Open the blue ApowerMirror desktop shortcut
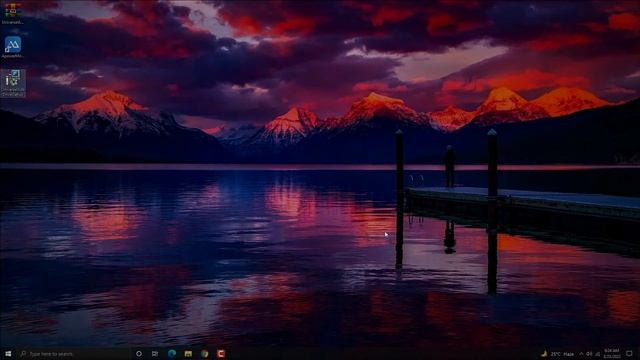The height and width of the screenshot is (360, 640). pos(13,47)
